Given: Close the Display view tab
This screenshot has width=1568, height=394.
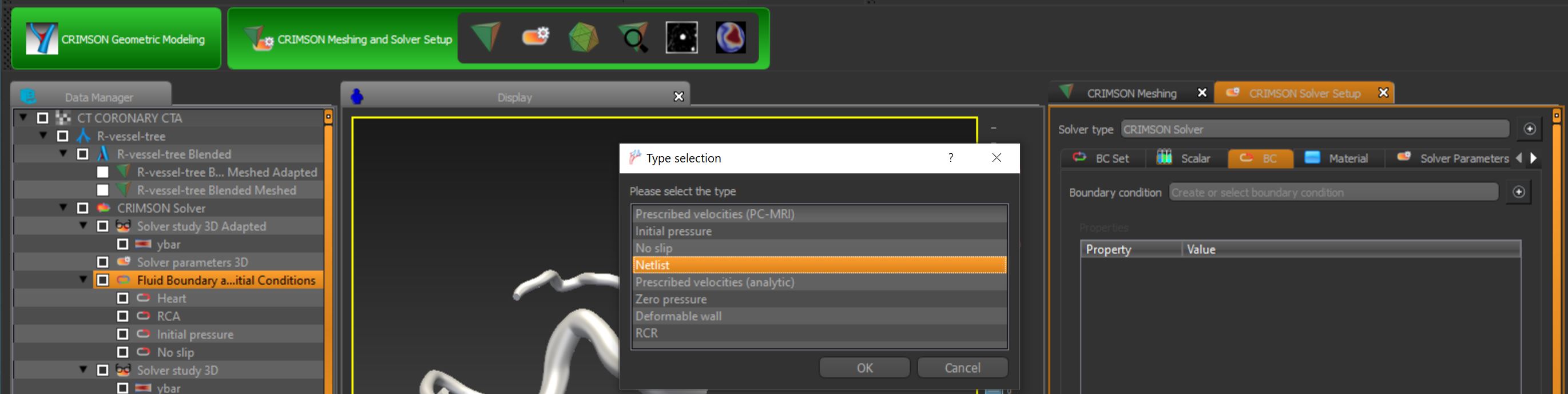Looking at the screenshot, I should click(x=678, y=97).
